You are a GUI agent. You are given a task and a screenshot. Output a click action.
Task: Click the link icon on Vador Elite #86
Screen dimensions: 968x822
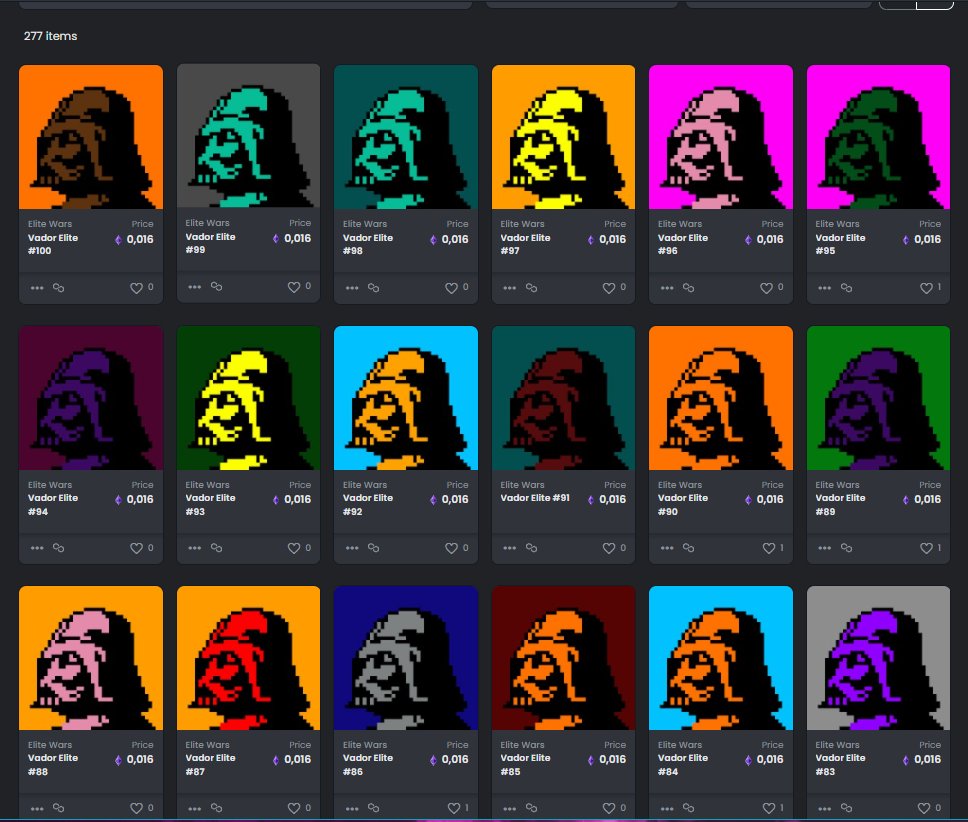point(373,807)
